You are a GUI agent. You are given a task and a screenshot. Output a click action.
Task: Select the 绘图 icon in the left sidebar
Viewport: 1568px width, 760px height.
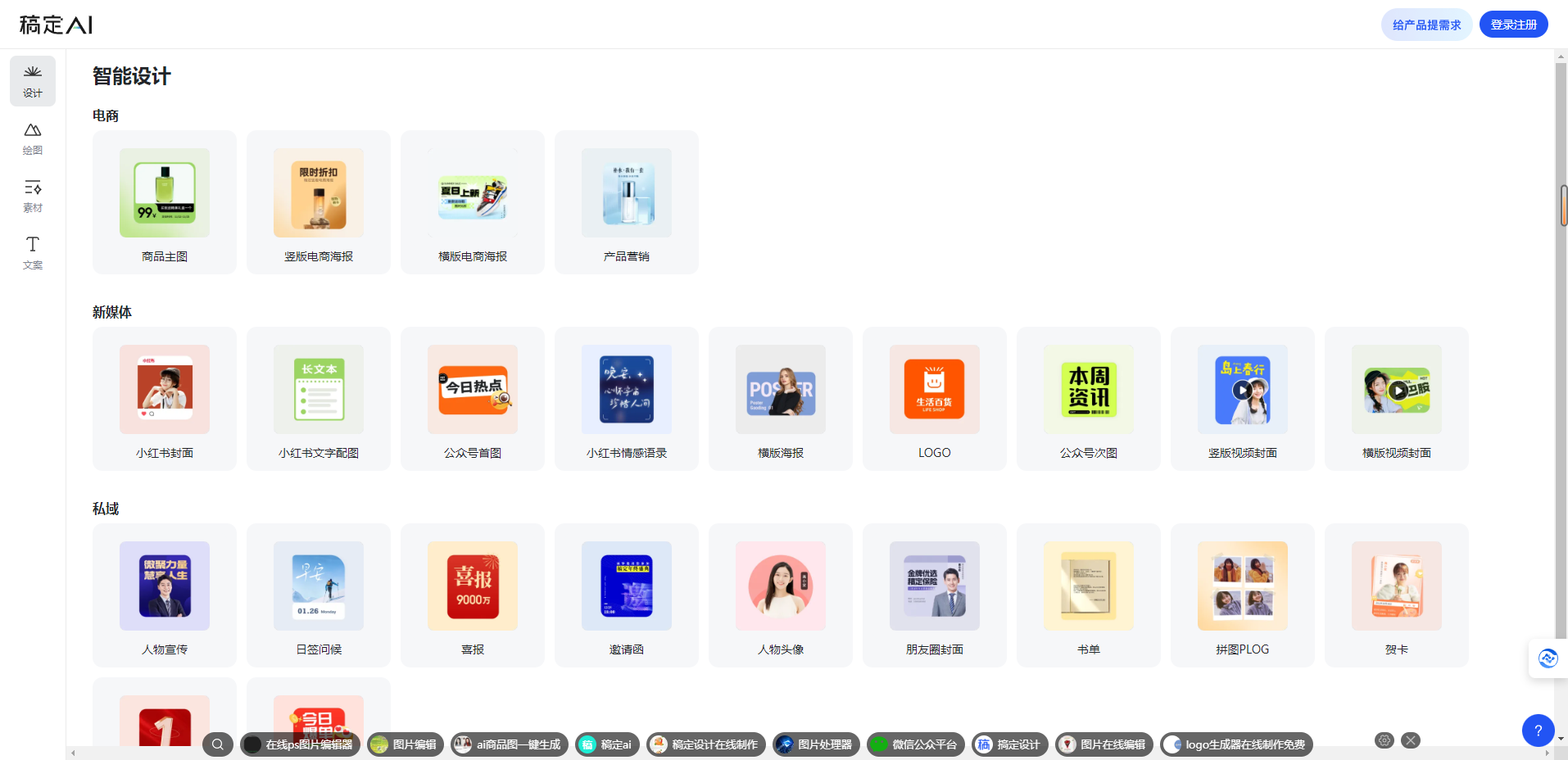(32, 138)
